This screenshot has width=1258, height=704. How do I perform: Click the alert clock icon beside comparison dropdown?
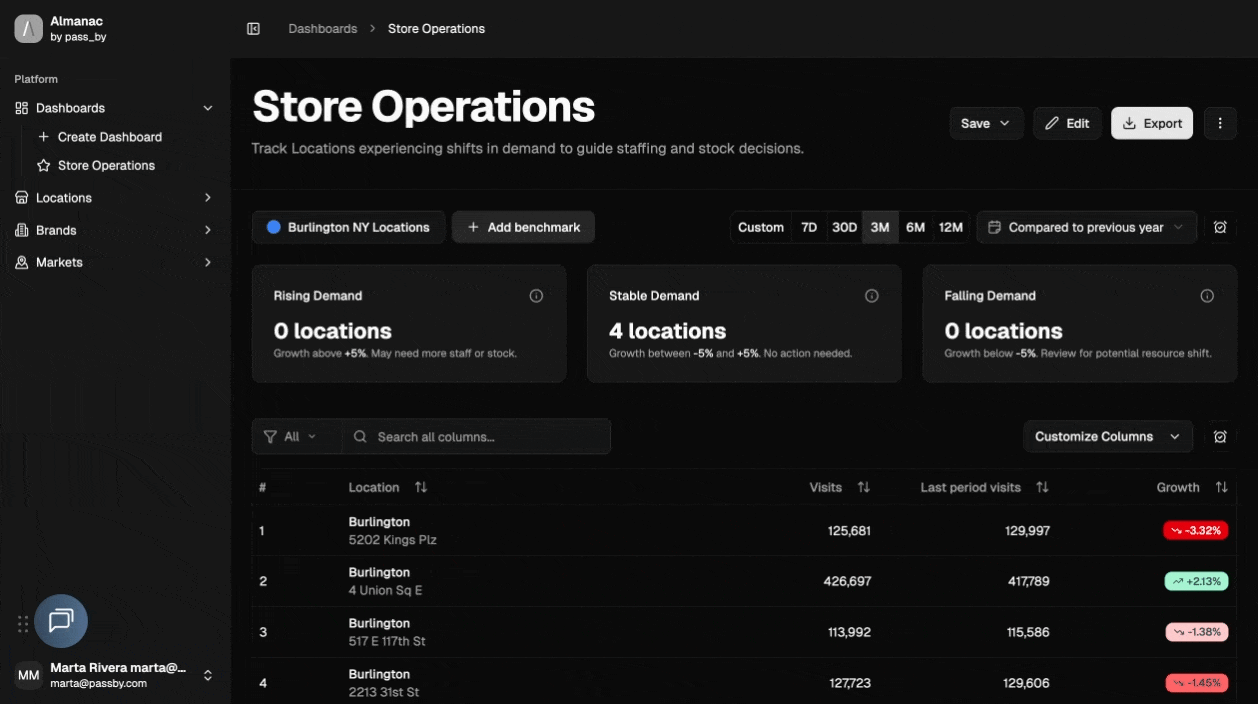(x=1221, y=227)
